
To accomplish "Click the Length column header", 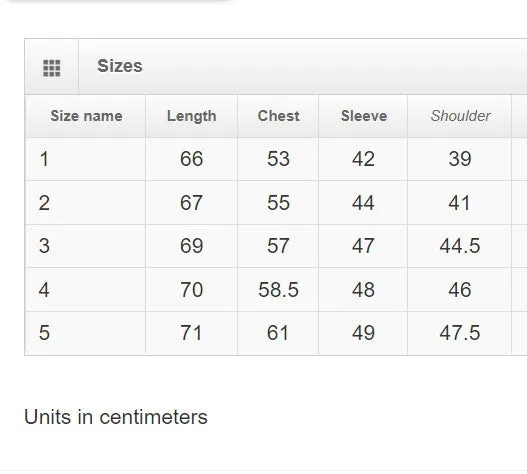I will 192,116.
